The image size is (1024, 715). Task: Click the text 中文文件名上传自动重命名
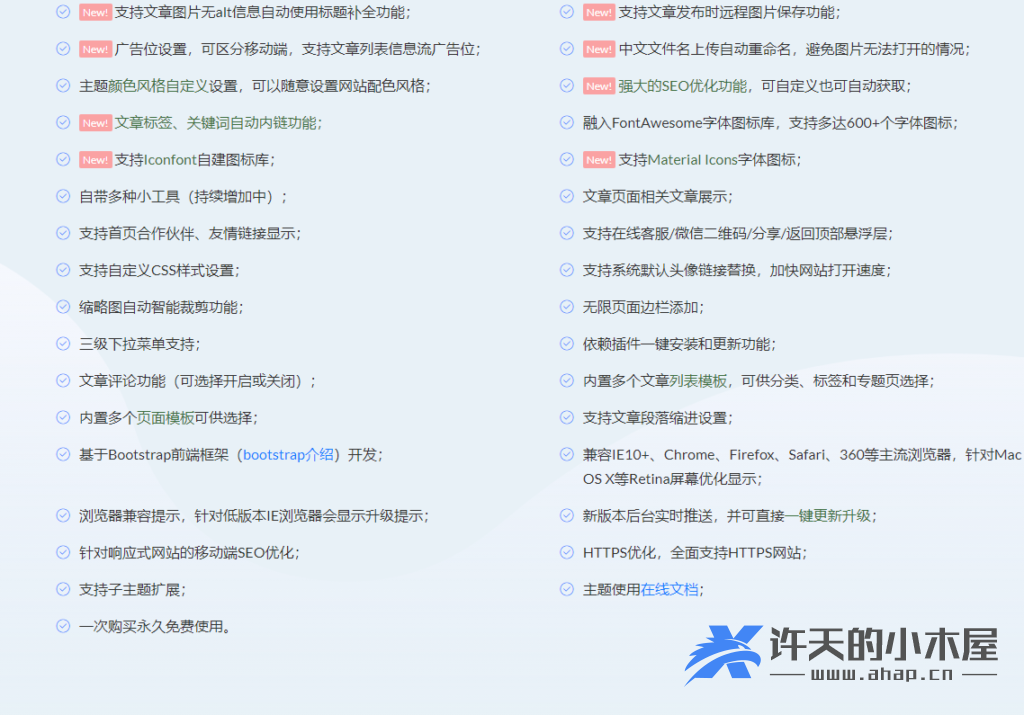(705, 50)
